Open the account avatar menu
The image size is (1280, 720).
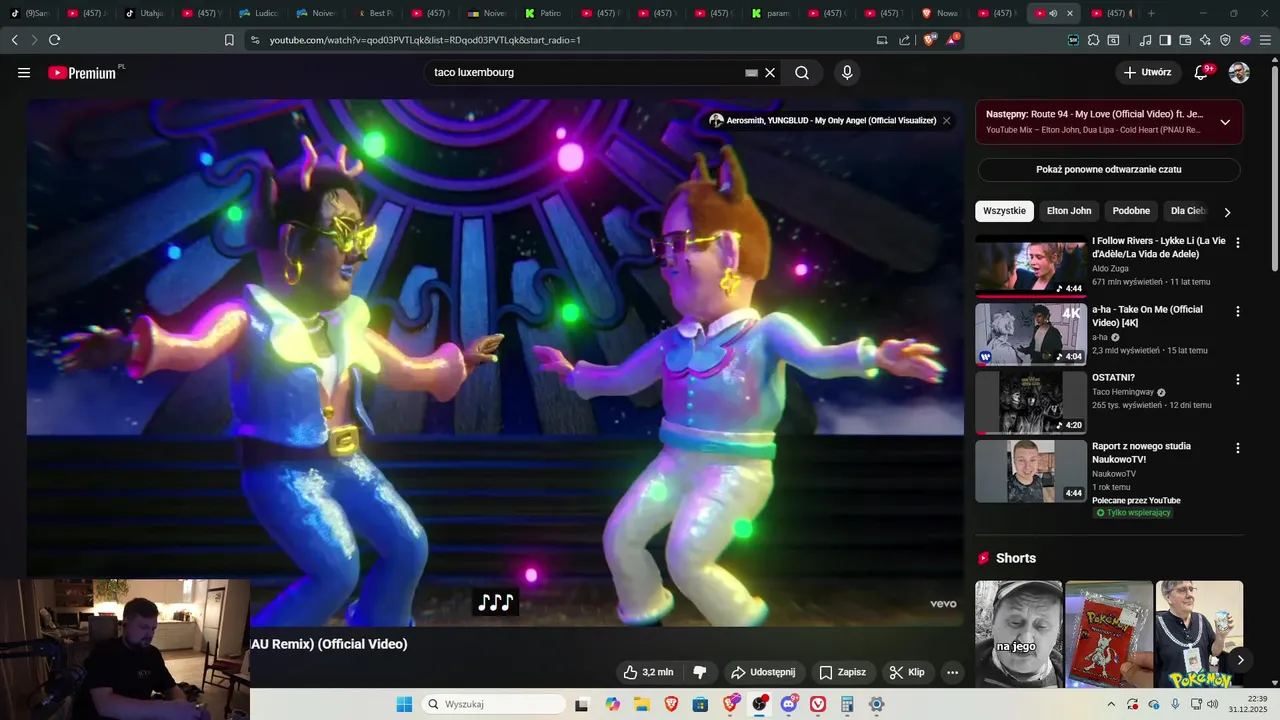pyautogui.click(x=1239, y=72)
